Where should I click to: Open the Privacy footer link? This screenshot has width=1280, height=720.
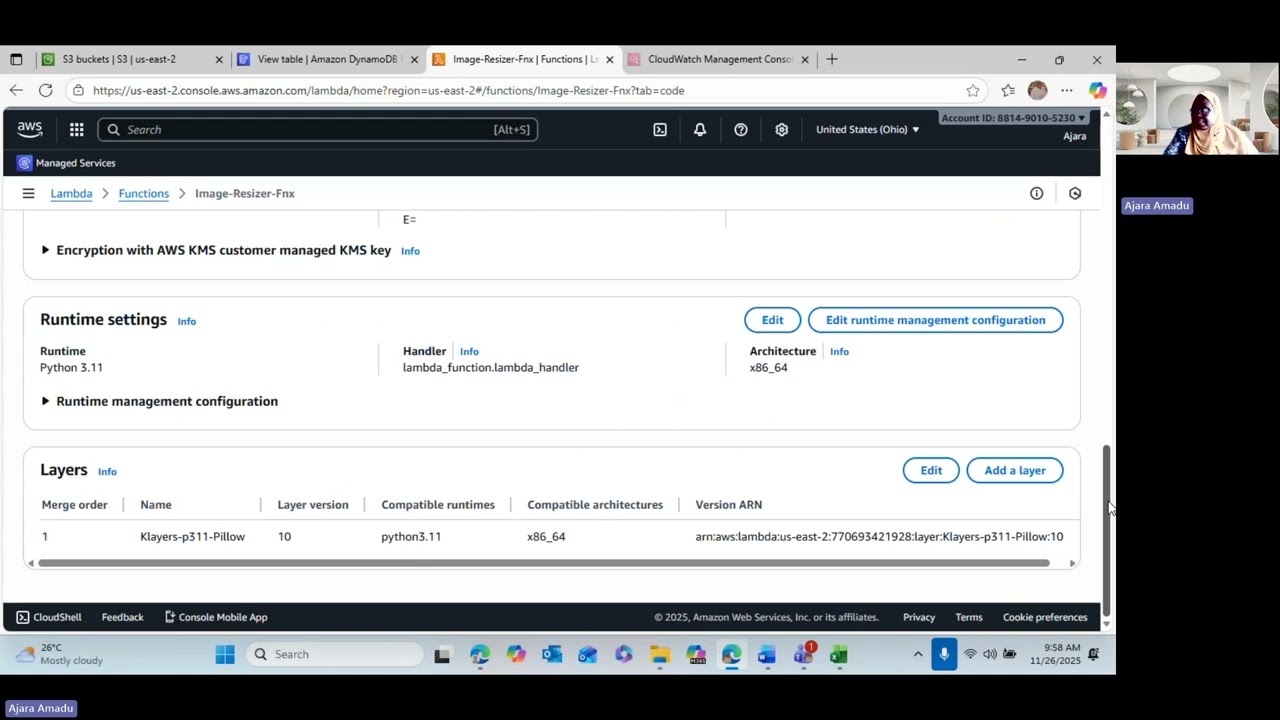tap(919, 617)
